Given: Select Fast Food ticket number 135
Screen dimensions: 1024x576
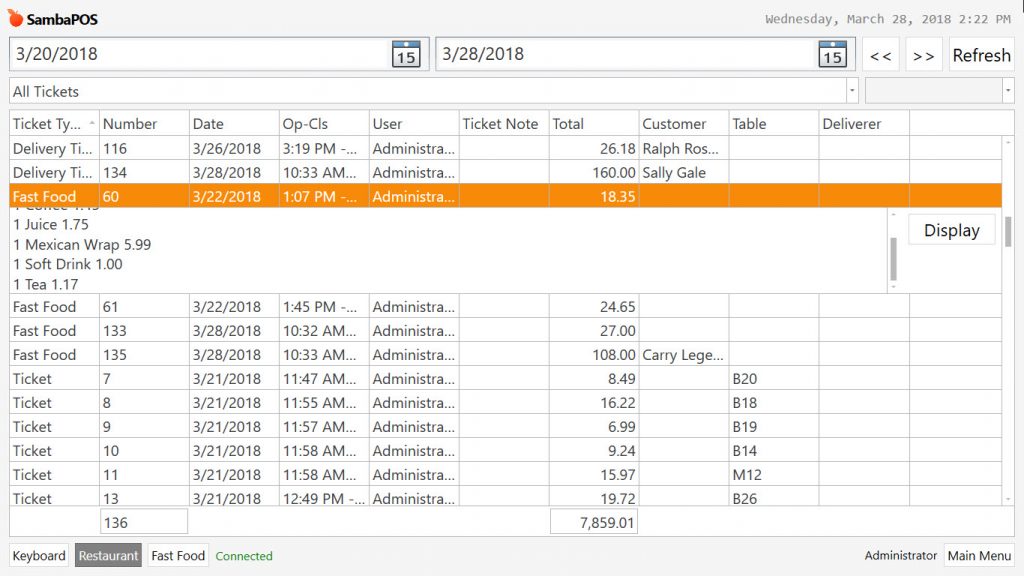Looking at the screenshot, I should pos(505,355).
